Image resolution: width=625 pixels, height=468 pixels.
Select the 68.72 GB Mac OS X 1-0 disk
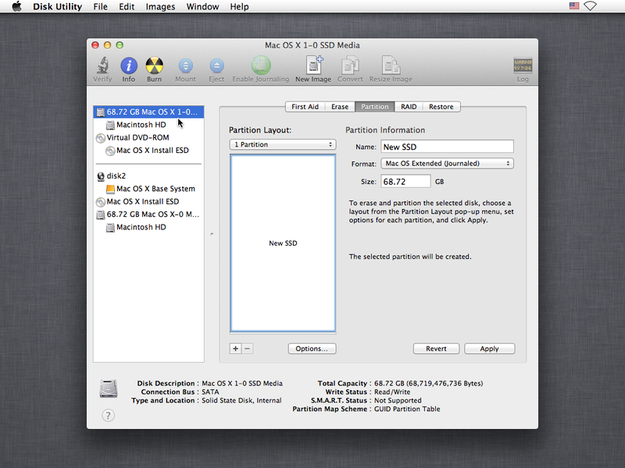coord(149,112)
